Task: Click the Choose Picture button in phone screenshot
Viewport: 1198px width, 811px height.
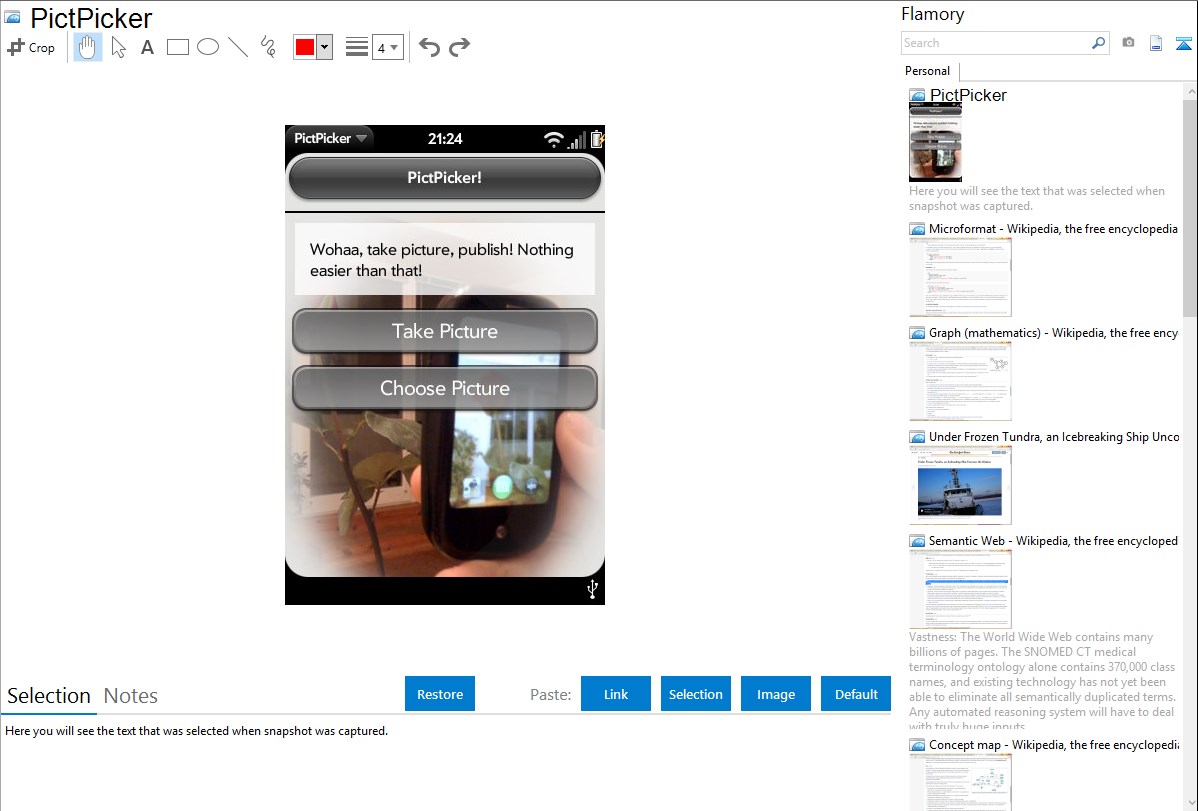Action: [445, 388]
